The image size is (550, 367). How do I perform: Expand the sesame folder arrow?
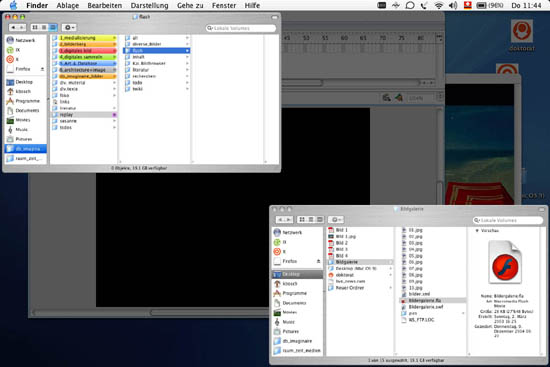click(x=114, y=121)
